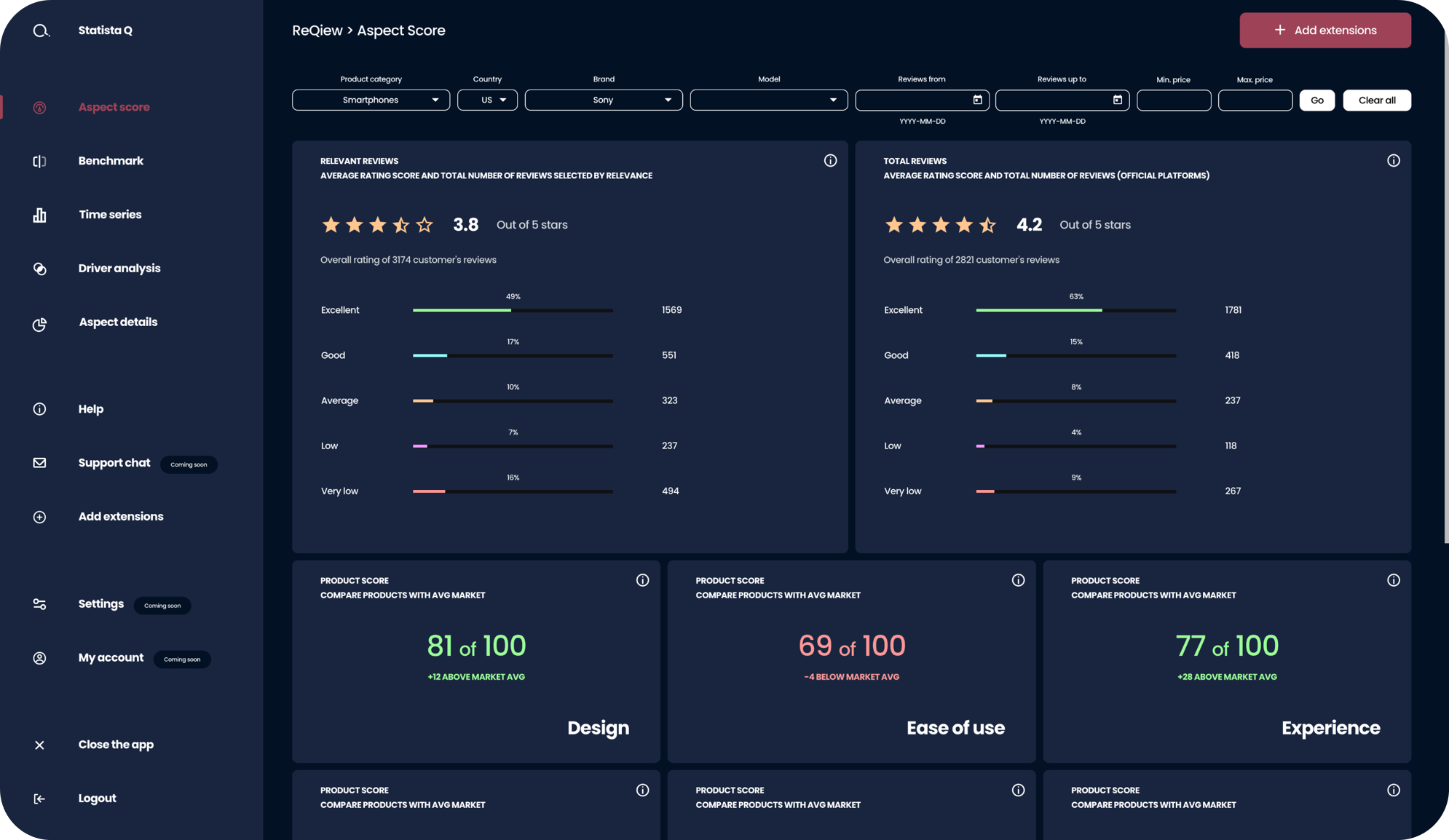Click info icon on Total Reviews card

click(1393, 161)
